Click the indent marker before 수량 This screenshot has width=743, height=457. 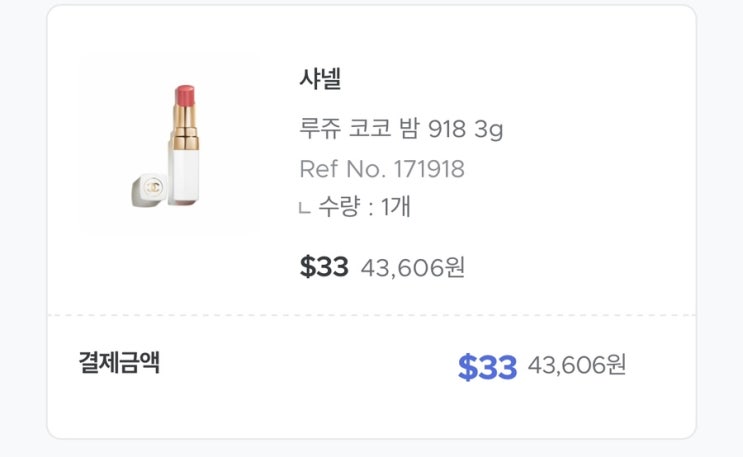click(304, 209)
